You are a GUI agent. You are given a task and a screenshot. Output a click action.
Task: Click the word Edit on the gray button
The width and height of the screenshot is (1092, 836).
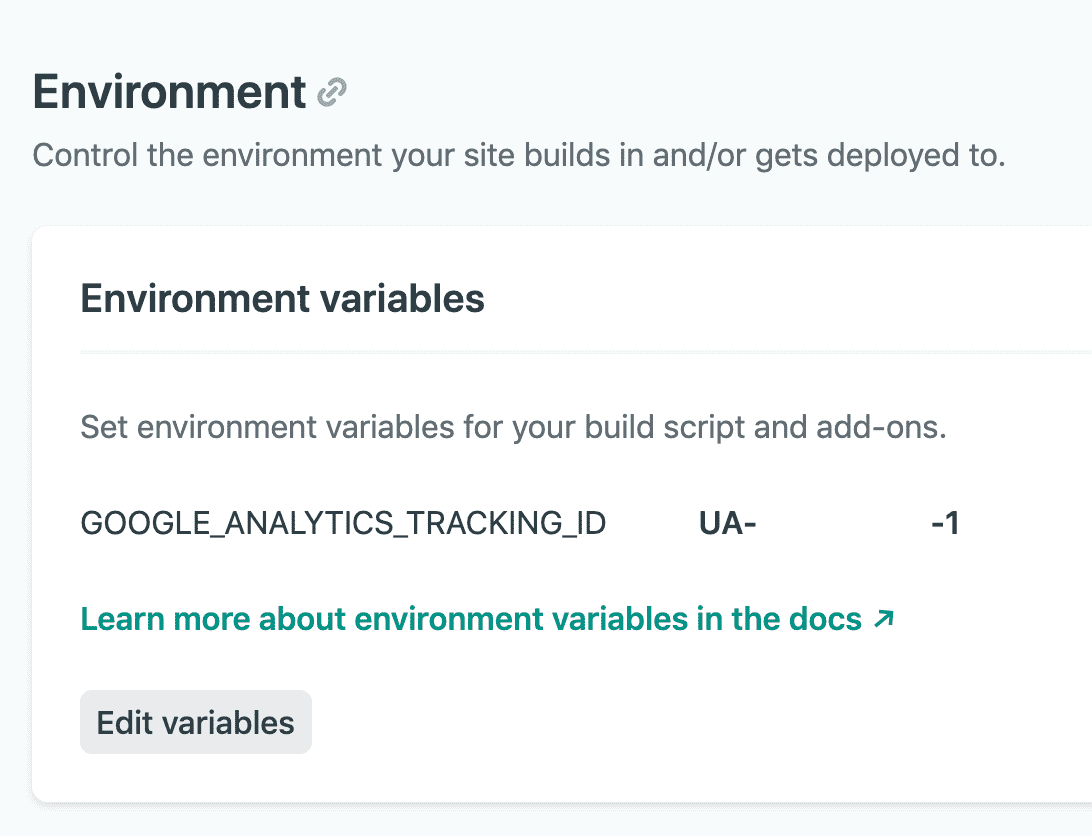point(124,723)
